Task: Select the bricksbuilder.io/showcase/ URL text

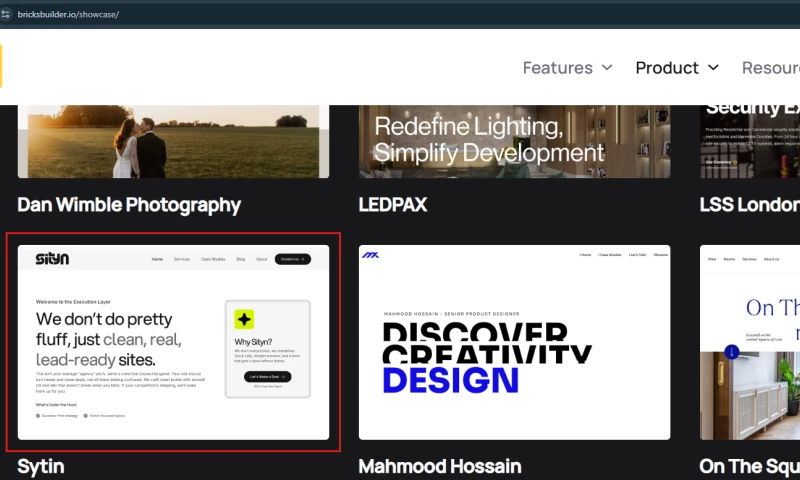Action: pyautogui.click(x=68, y=14)
